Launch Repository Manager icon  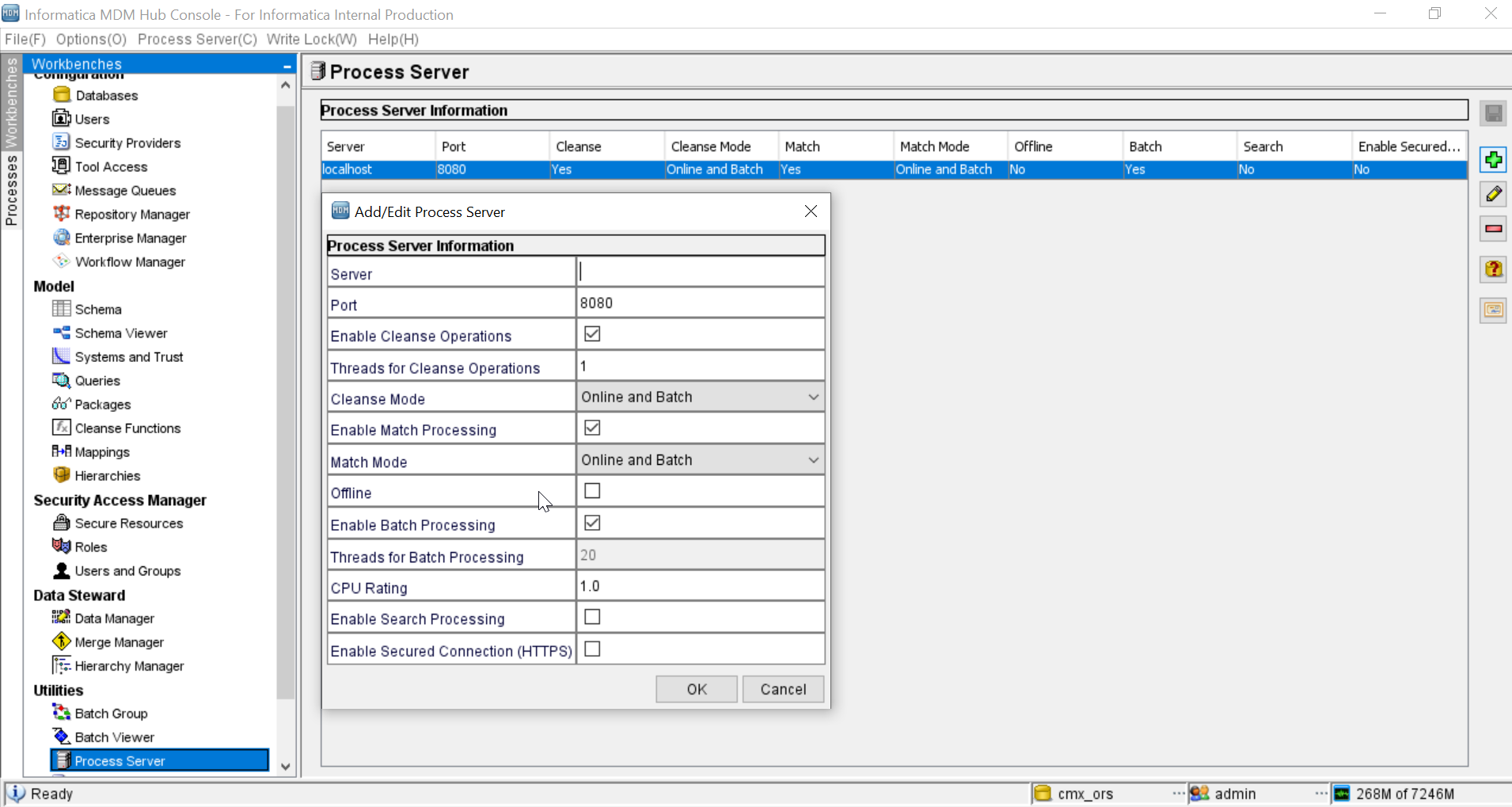pyautogui.click(x=62, y=214)
